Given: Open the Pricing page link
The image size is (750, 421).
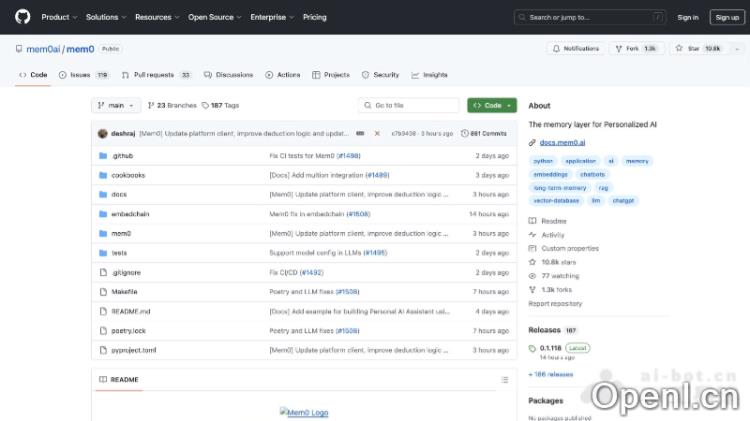Looking at the screenshot, I should (x=315, y=17).
